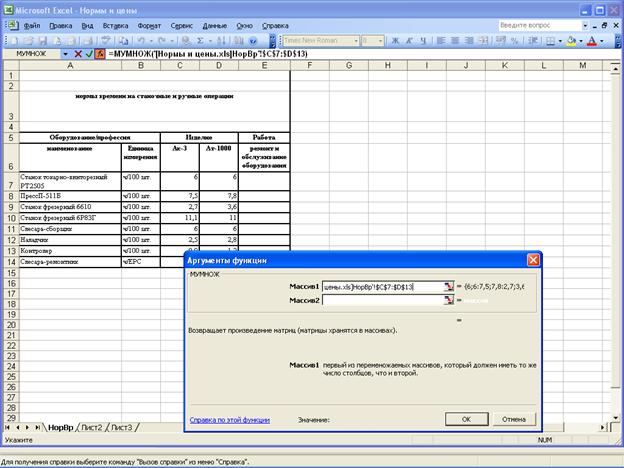Click the Массив1 input field
624x468 pixels.
pos(383,287)
